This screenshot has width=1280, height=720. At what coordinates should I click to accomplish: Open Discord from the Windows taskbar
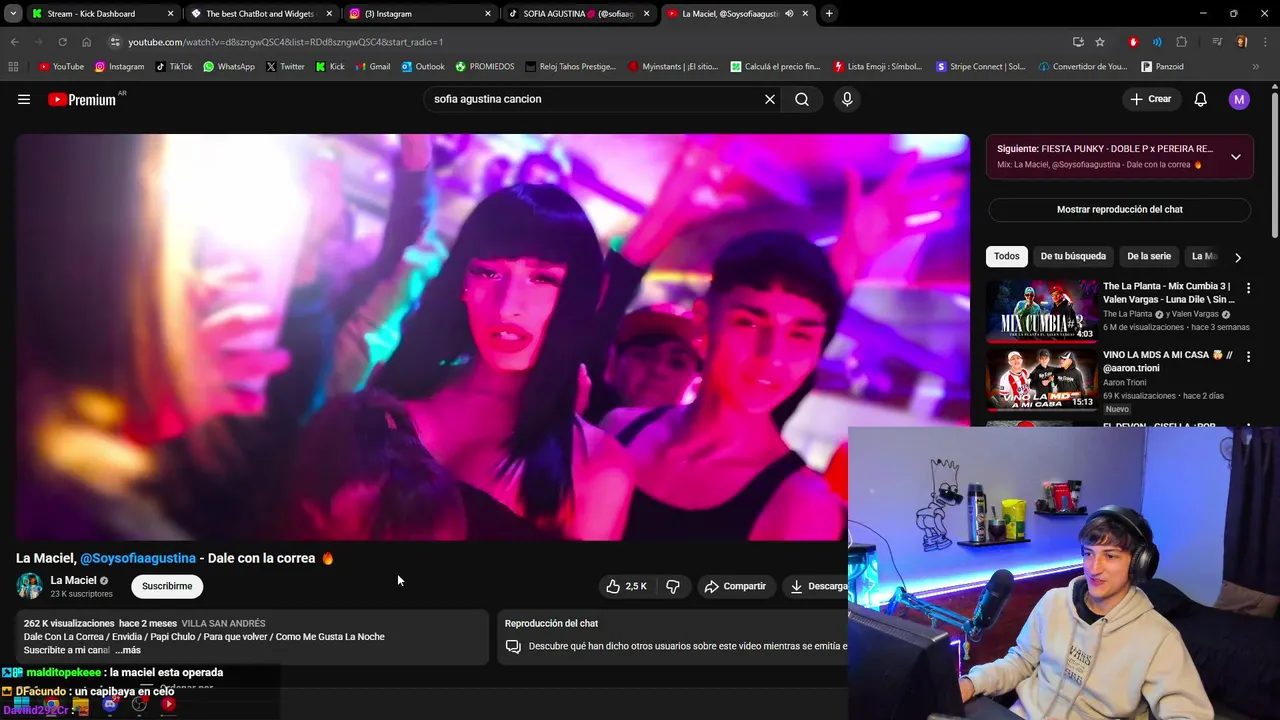(110, 704)
